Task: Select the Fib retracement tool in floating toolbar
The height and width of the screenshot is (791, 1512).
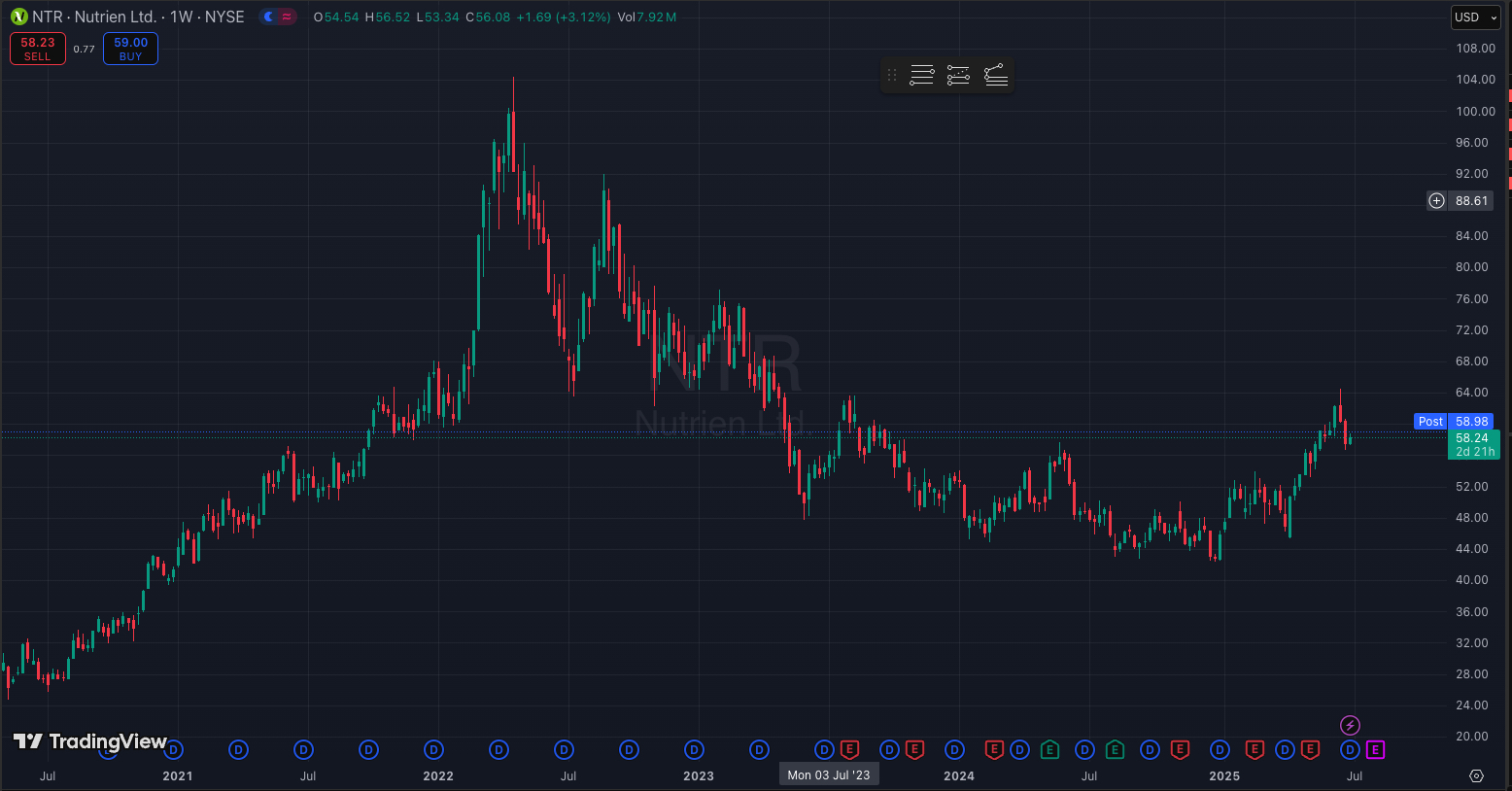Action: [x=922, y=75]
